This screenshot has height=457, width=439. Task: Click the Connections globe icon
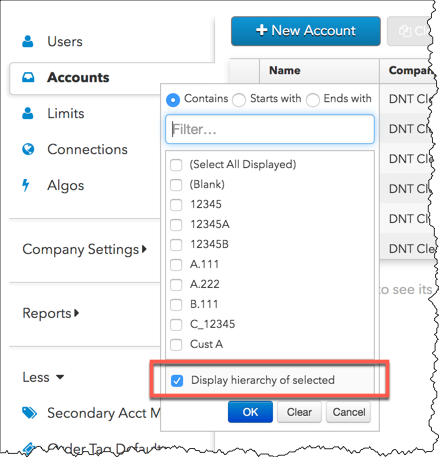coord(28,149)
